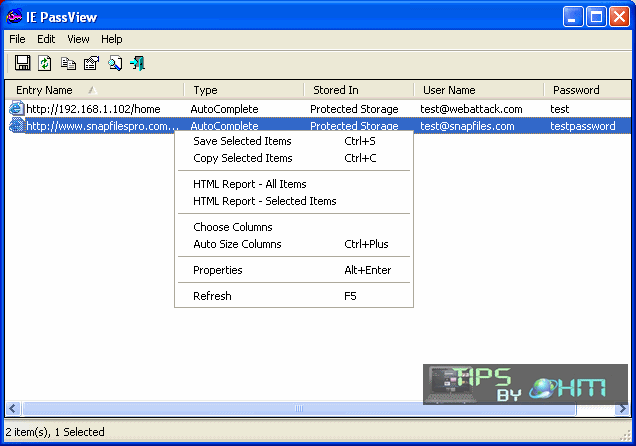Open Properties via the toolbar icon
This screenshot has height=446, width=636.
tap(91, 63)
